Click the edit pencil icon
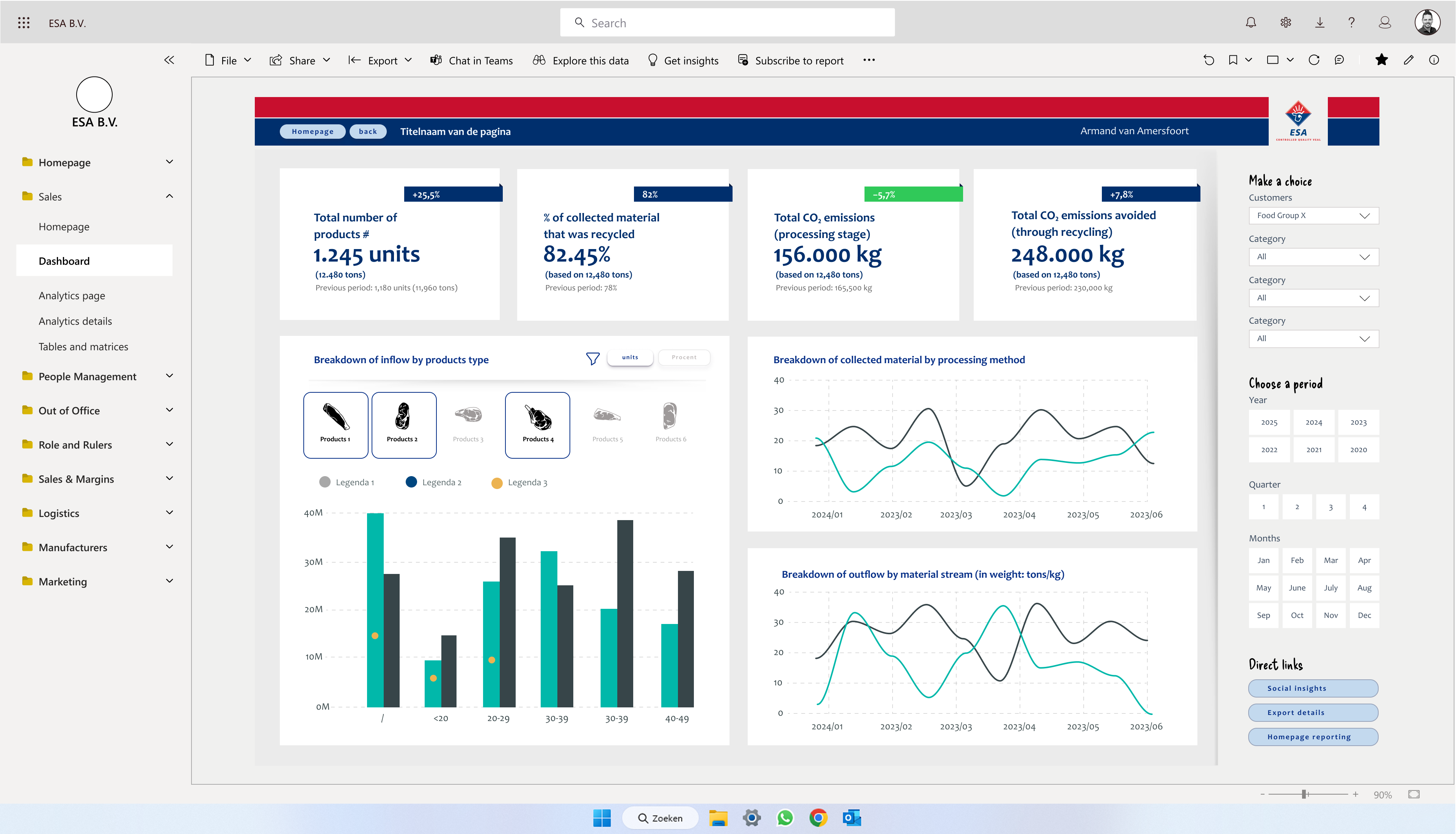This screenshot has width=1456, height=834. tap(1409, 60)
